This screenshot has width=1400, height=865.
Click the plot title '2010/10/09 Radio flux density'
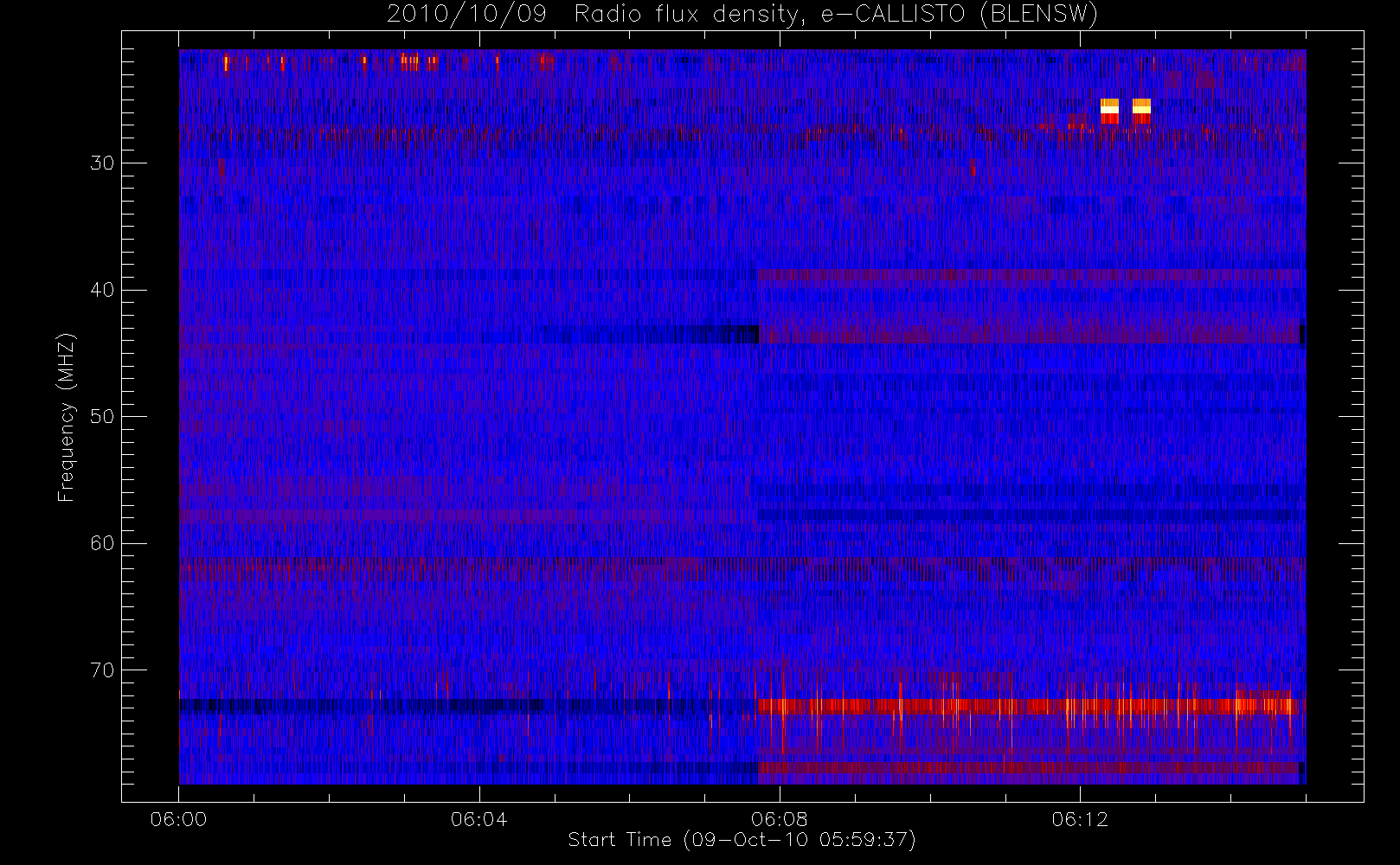pyautogui.click(x=594, y=14)
